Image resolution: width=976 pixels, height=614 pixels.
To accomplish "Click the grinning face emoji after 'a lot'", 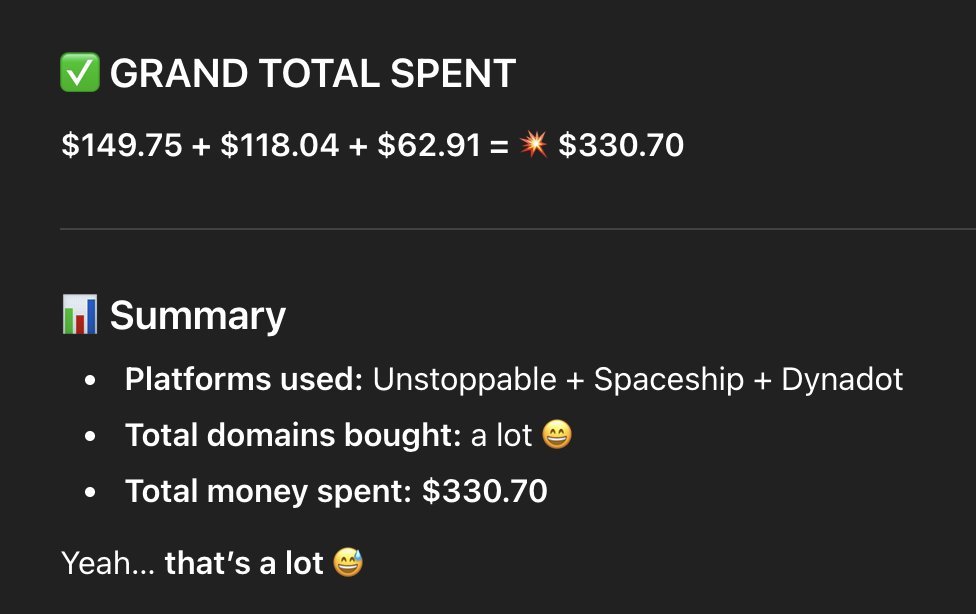I will pos(557,435).
